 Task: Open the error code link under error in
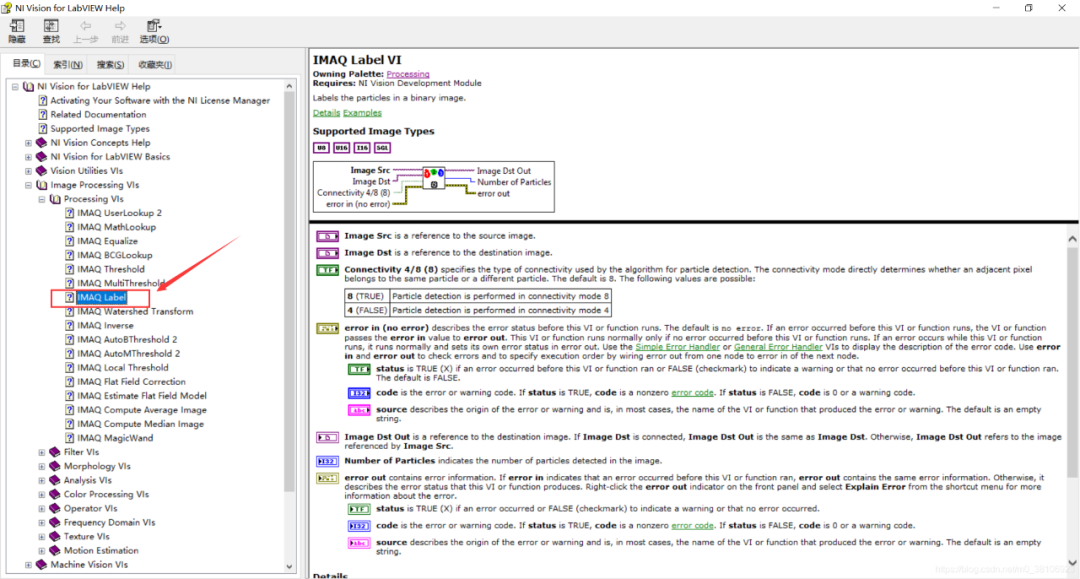click(692, 392)
